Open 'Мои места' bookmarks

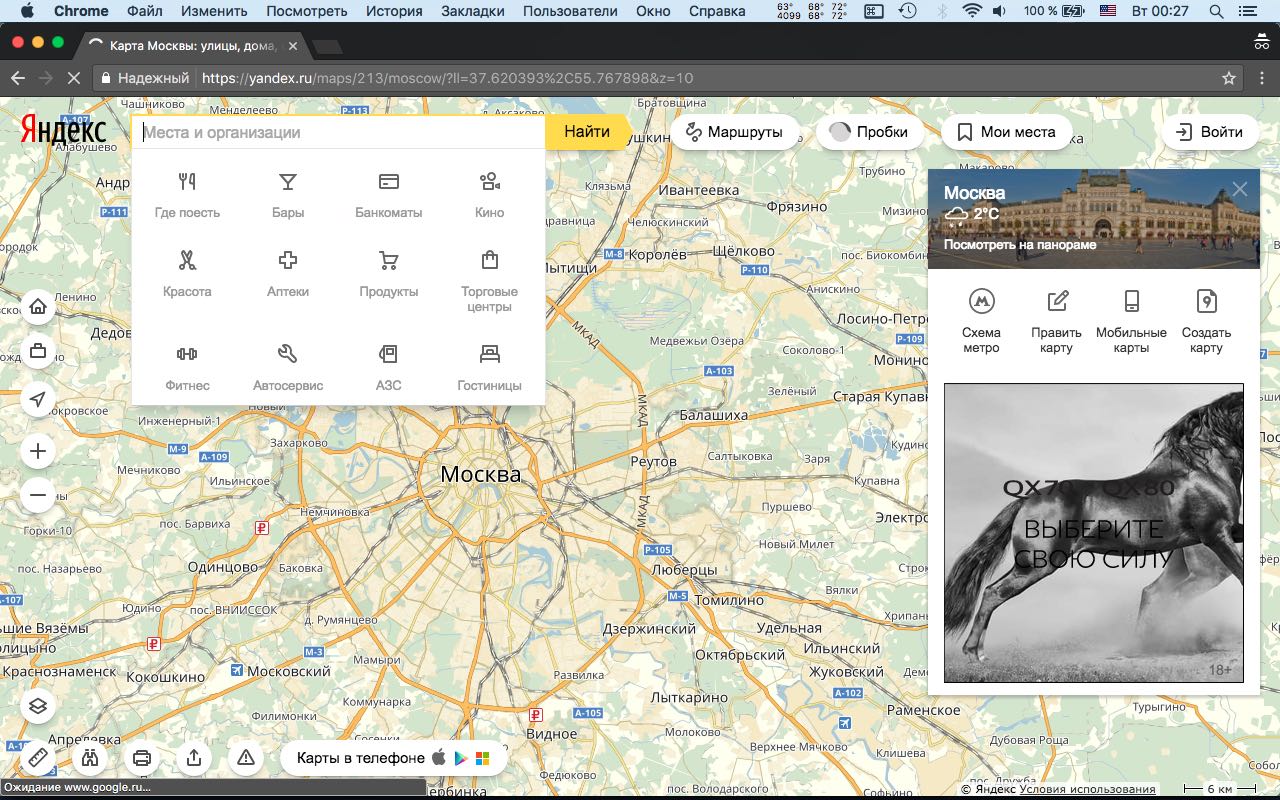click(1006, 132)
